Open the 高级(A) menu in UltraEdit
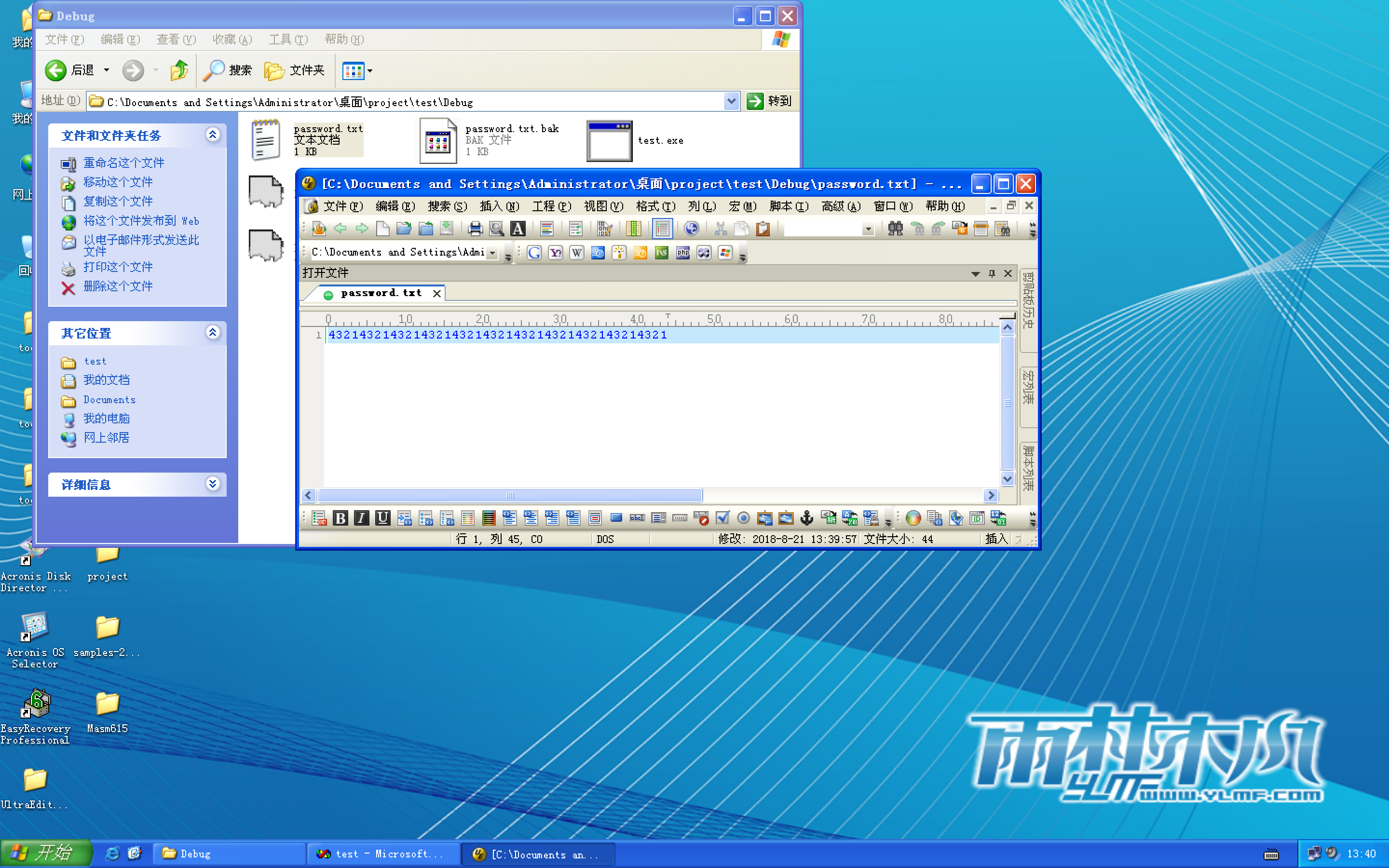Viewport: 1389px width, 868px height. (841, 206)
